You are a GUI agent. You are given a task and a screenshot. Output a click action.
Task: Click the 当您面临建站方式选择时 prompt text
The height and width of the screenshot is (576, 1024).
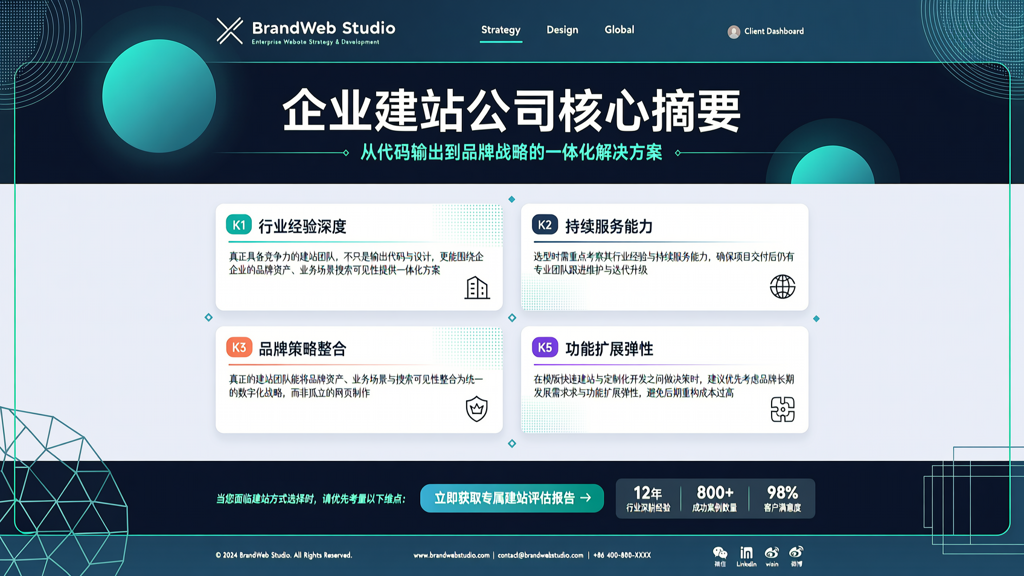tap(311, 499)
